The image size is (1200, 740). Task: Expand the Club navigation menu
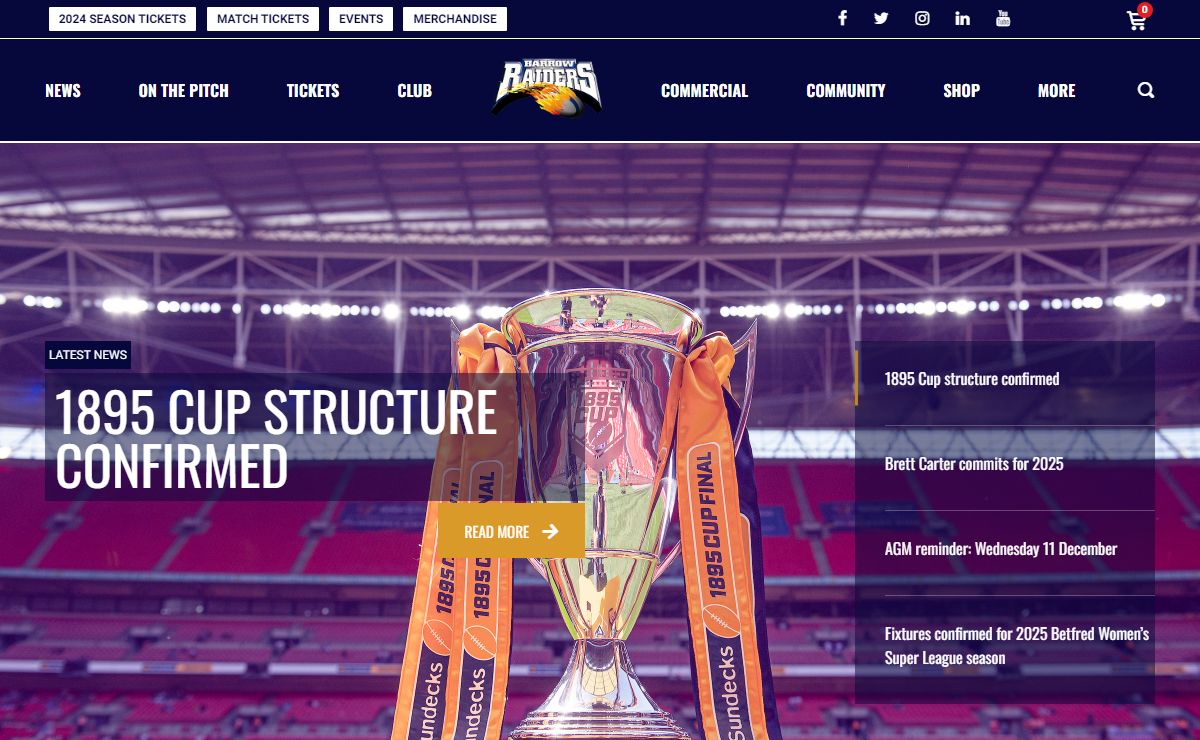(415, 90)
